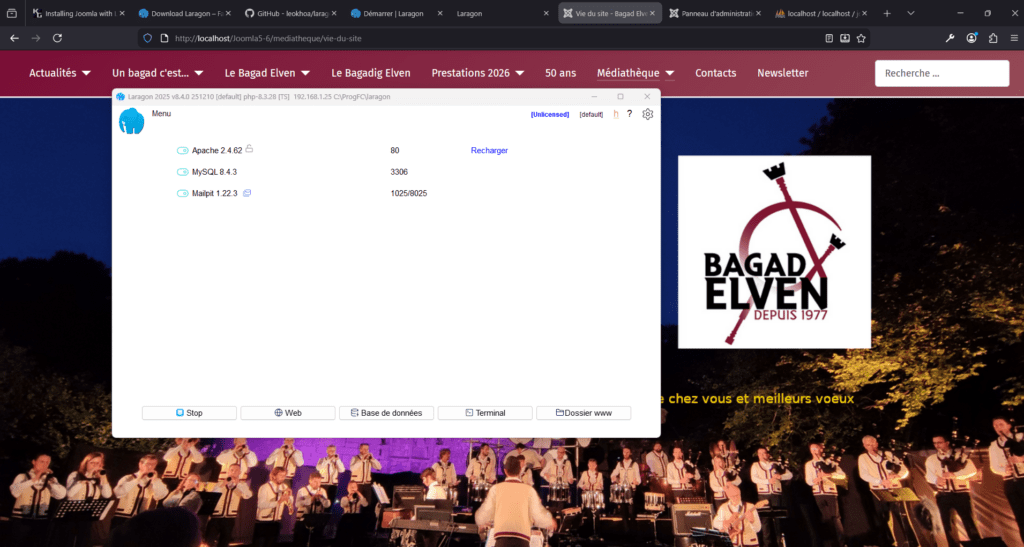Click the [Unlicensed] link in Laragon
The height and width of the screenshot is (547, 1024).
click(x=550, y=115)
